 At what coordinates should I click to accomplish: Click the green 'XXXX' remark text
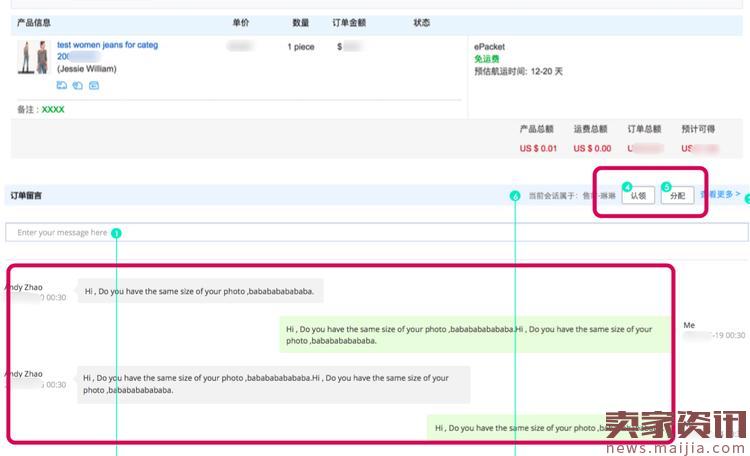[x=53, y=110]
